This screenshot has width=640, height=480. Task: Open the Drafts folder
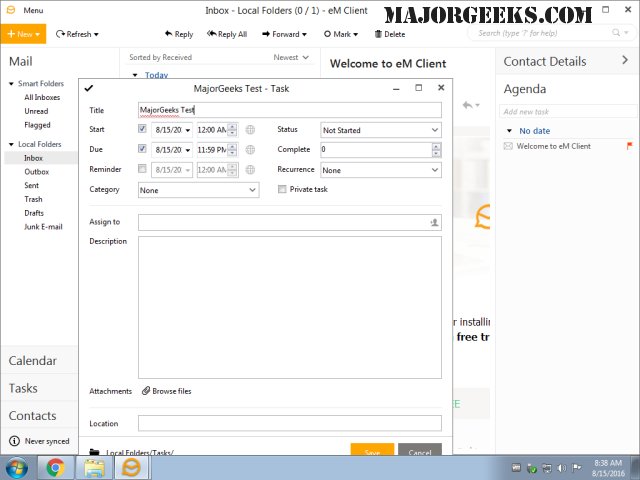[34, 213]
